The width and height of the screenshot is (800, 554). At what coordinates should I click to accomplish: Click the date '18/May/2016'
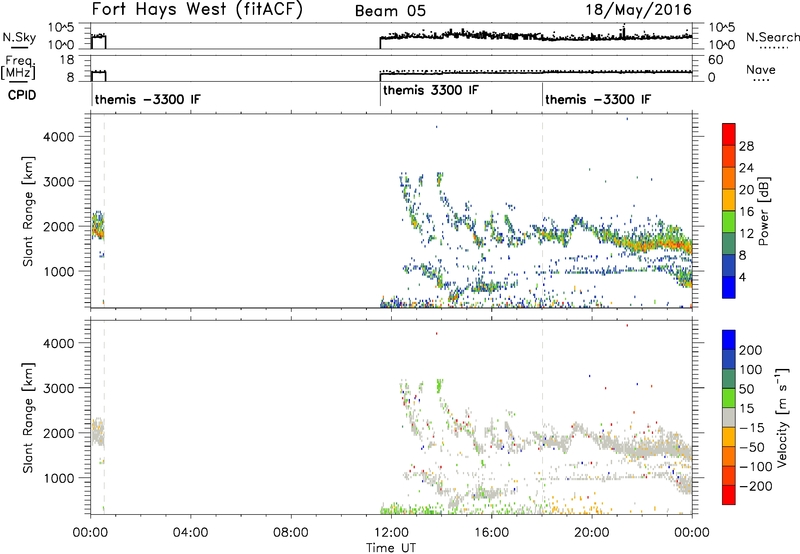638,9
